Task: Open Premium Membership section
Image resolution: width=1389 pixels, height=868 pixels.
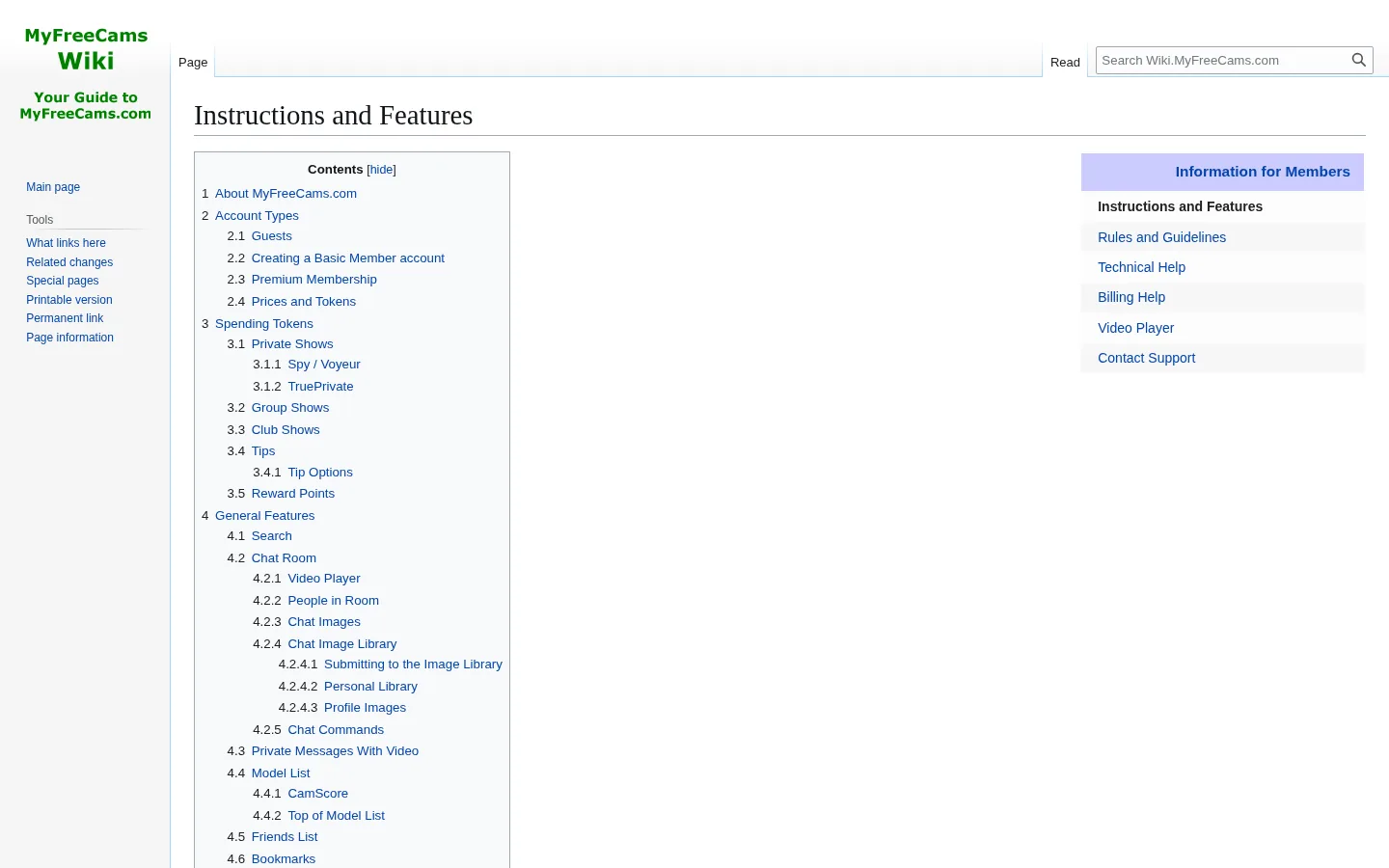Action: (314, 280)
